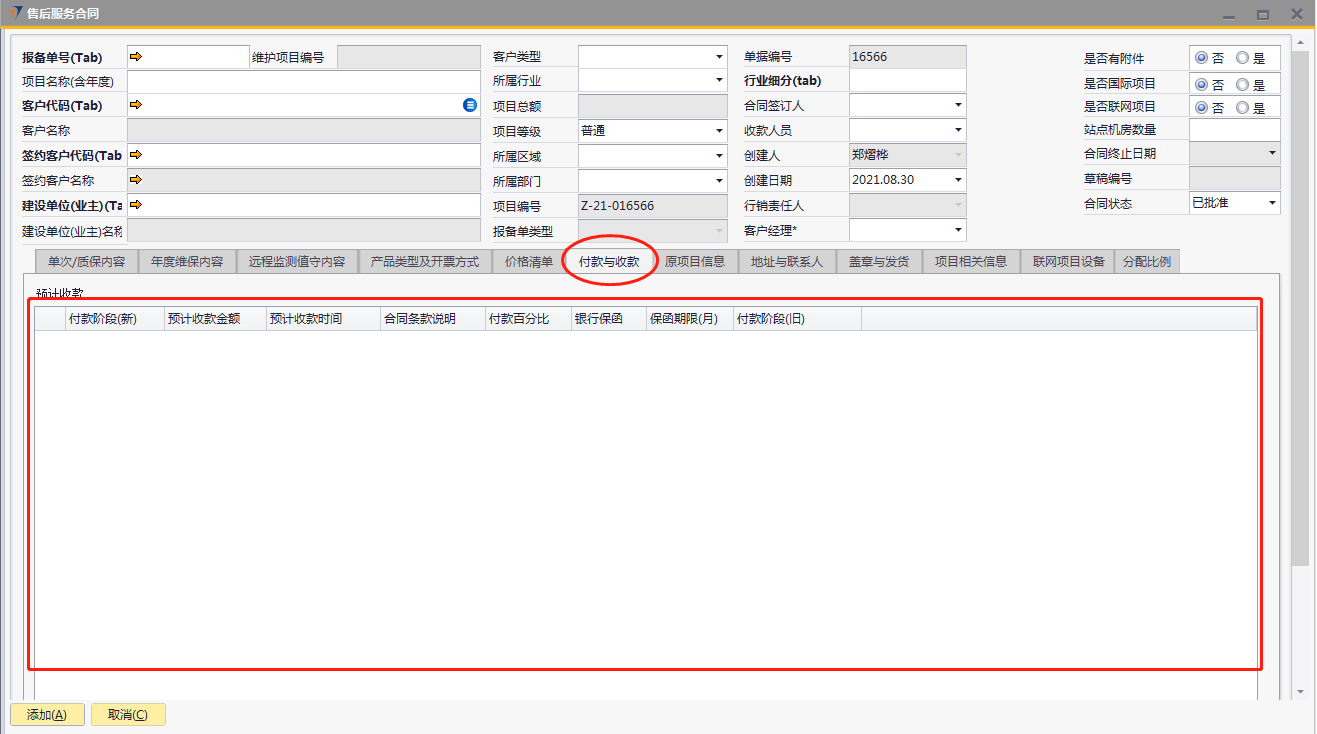Click the arrow icon in 签约客户名称 field
1317x734 pixels.
137,180
